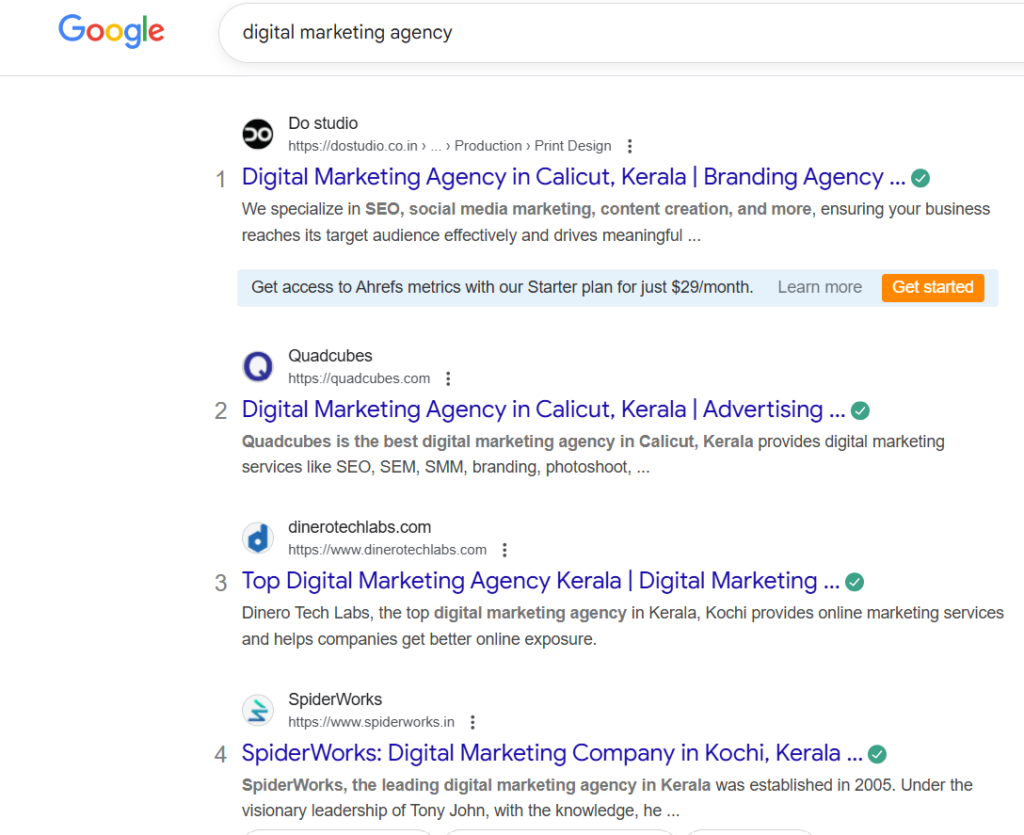Click the Do studio favicon icon
The image size is (1024, 835).
(258, 134)
